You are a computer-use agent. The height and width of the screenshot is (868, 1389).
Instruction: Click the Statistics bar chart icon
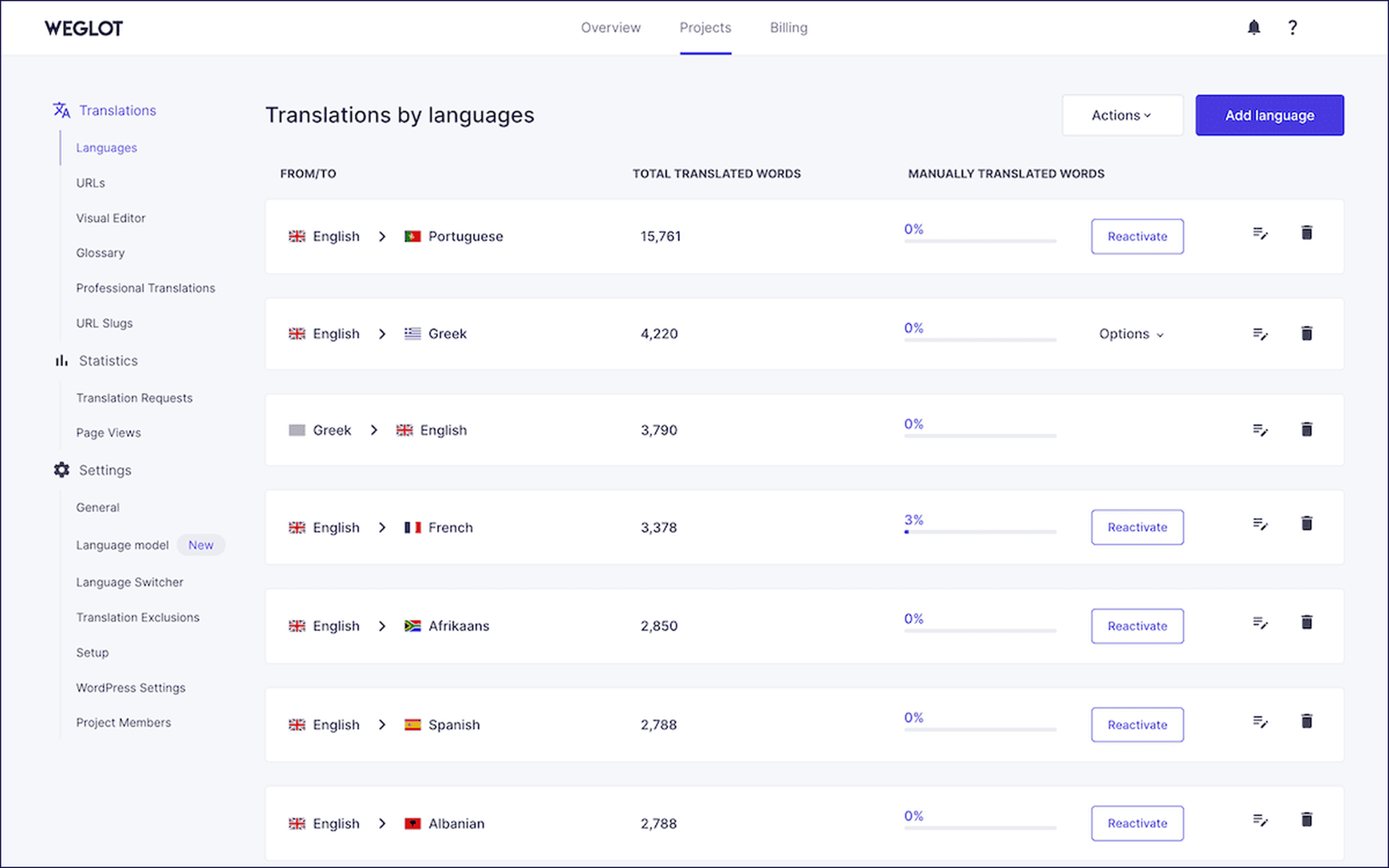[61, 360]
